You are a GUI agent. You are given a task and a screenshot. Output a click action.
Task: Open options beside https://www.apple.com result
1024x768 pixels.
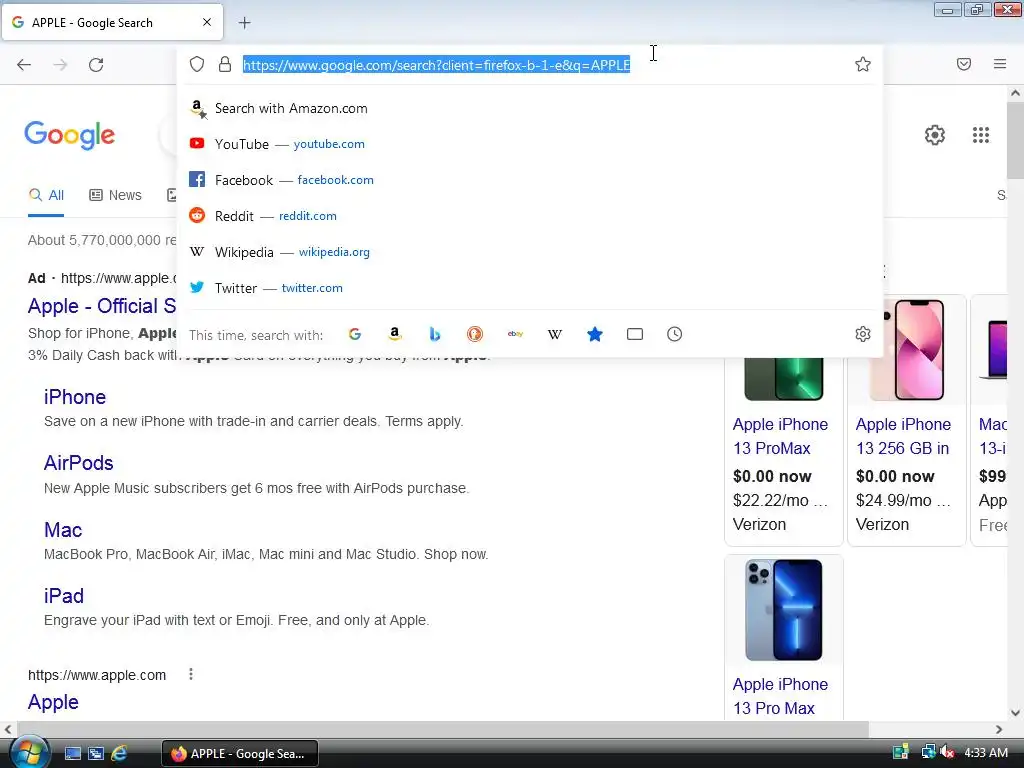pos(191,675)
